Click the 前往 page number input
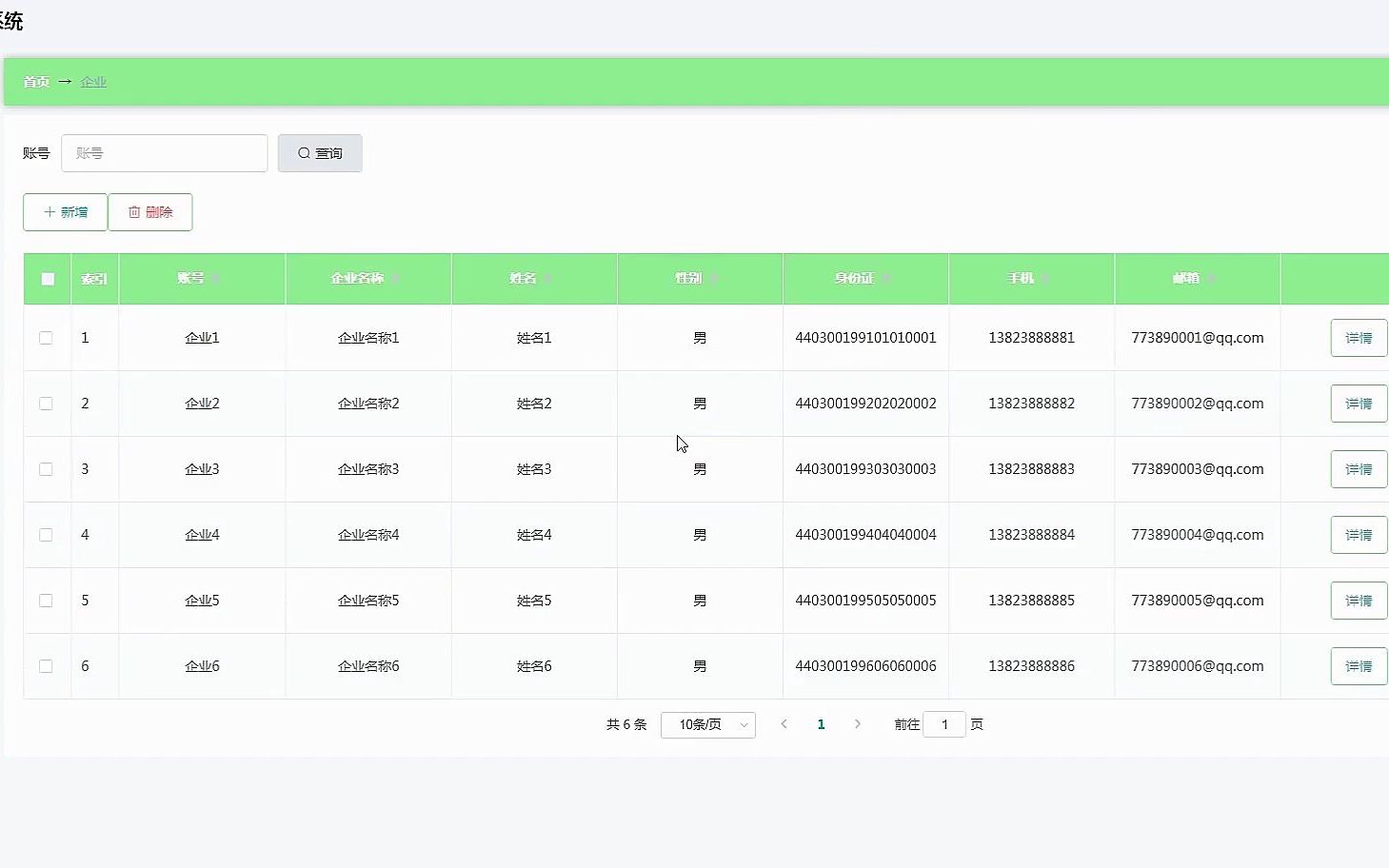Screen dimensions: 1389x868 pyautogui.click(x=944, y=725)
